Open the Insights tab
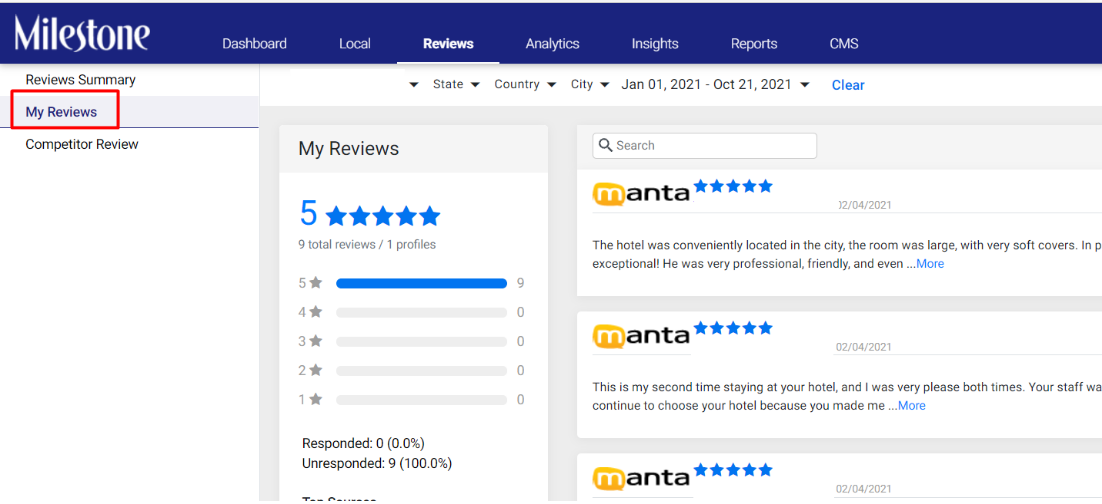Viewport: 1102px width, 504px height. click(x=655, y=44)
